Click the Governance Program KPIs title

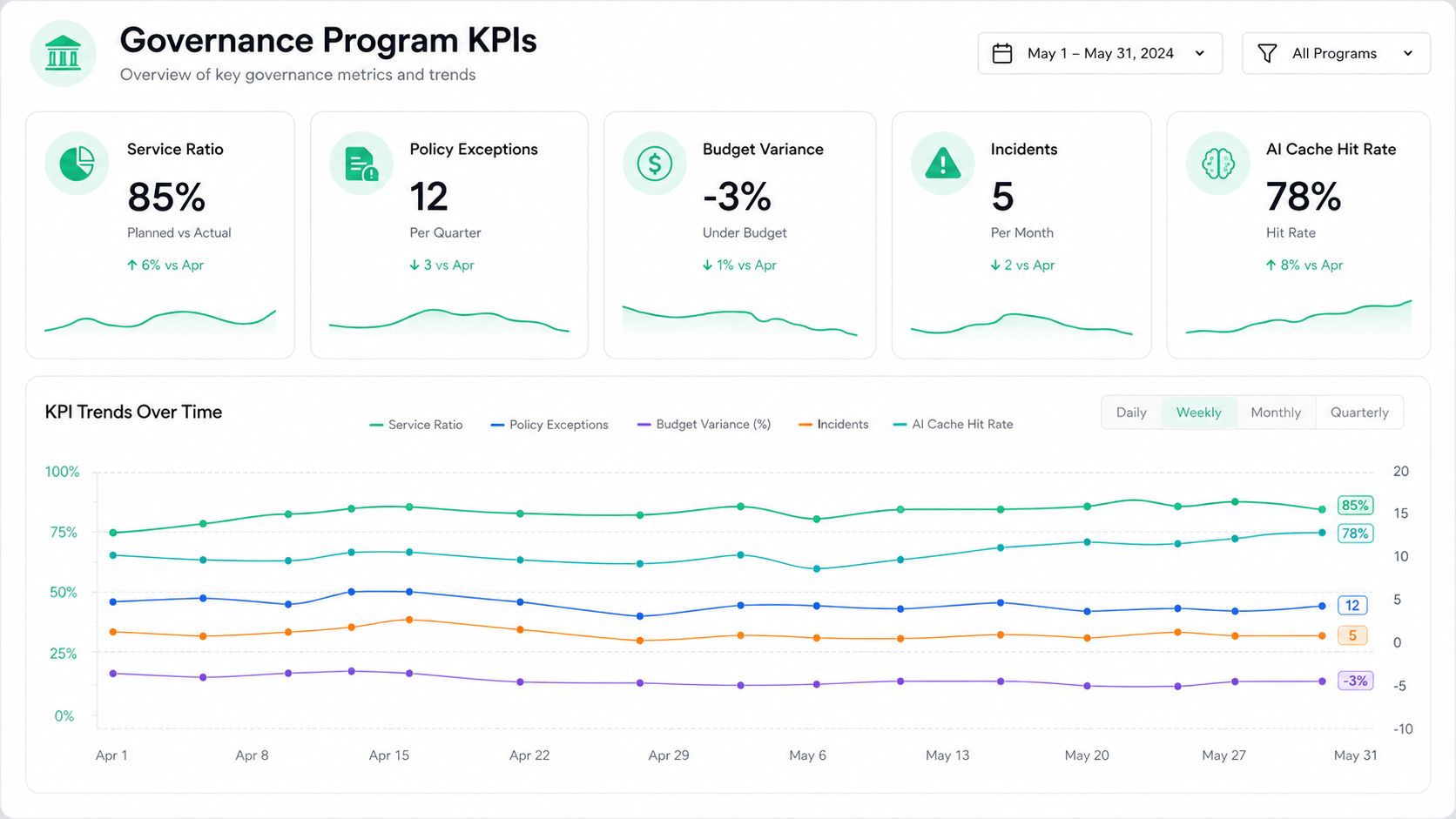coord(328,40)
